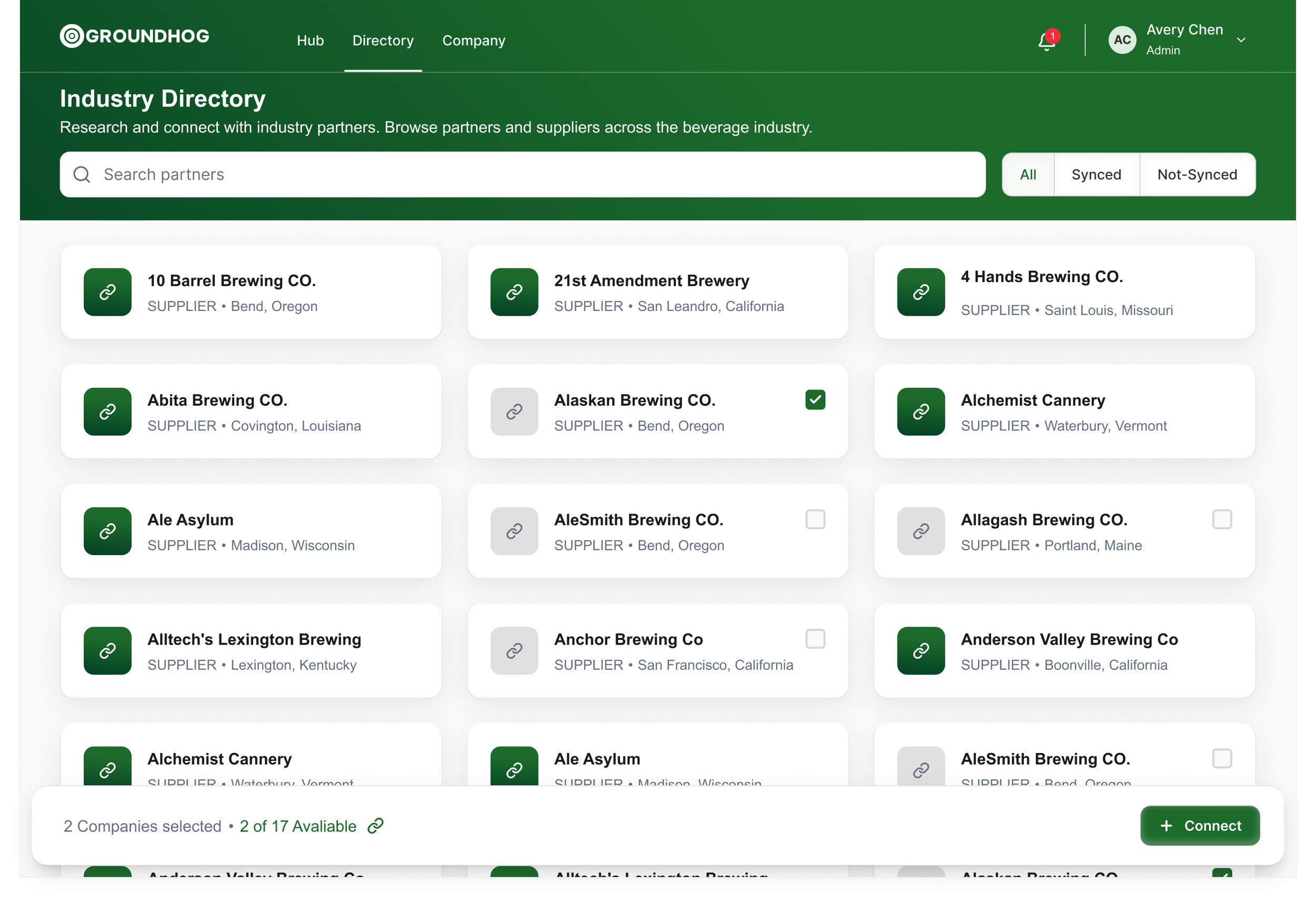Filter list by Synced partners
The image size is (1316, 905).
(x=1096, y=175)
